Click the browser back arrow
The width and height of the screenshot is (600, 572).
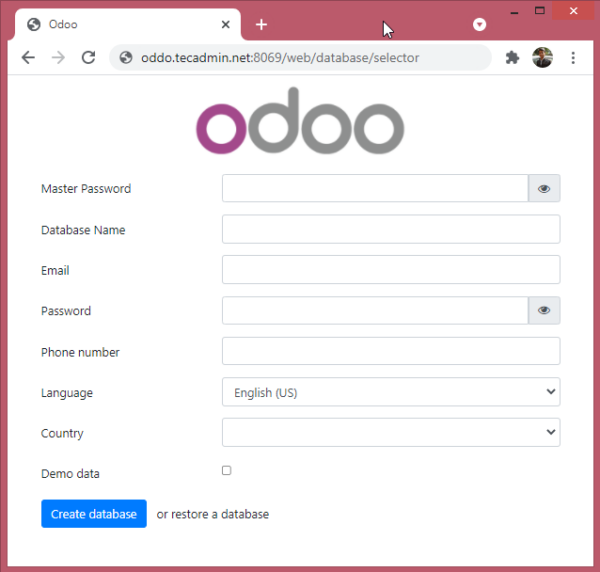click(x=28, y=58)
